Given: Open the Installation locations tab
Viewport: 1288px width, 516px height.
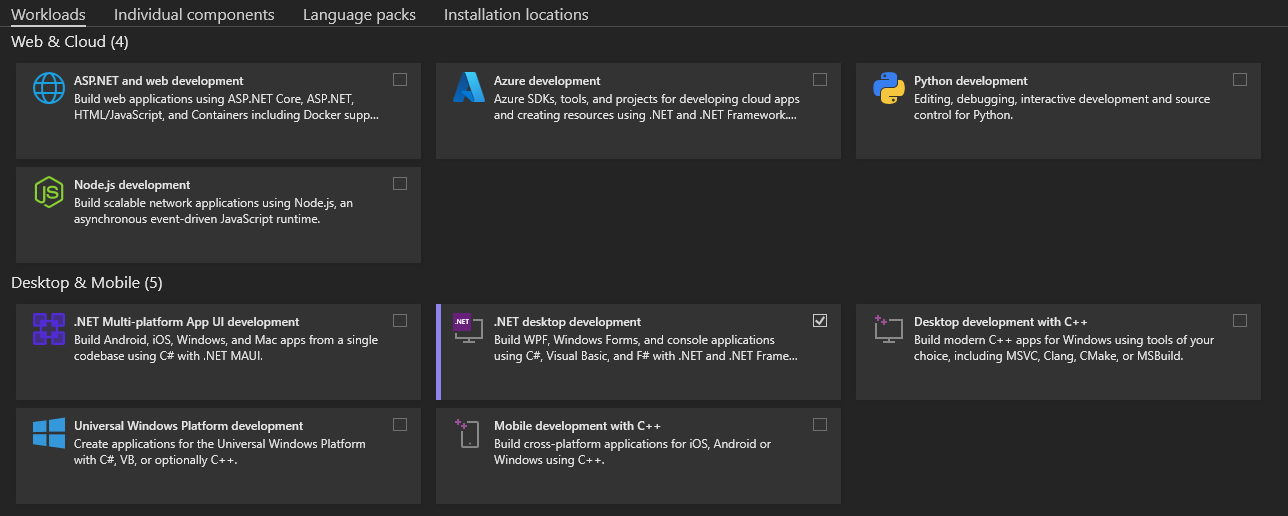Looking at the screenshot, I should click(516, 15).
